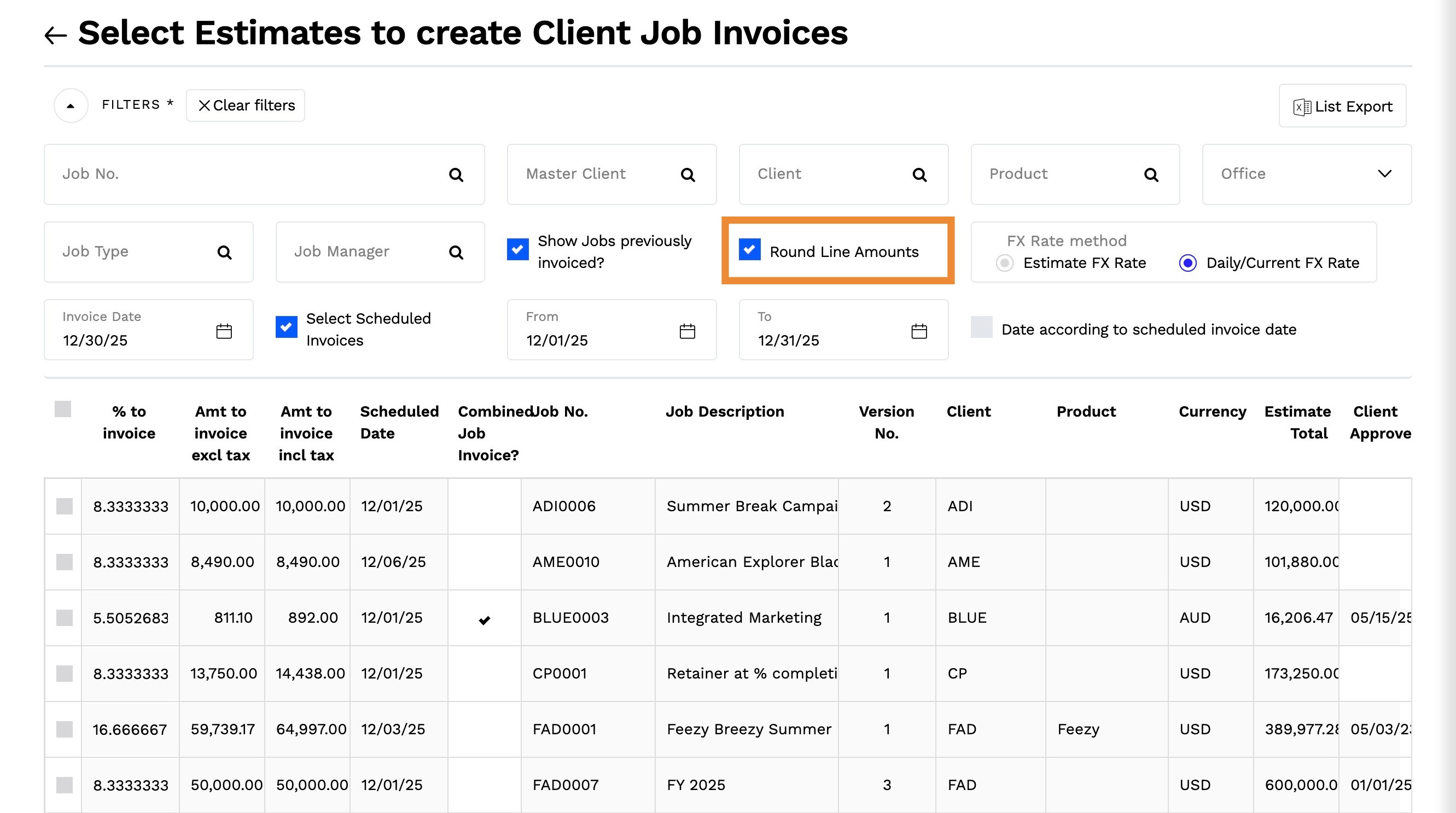Viewport: 1456px width, 813px height.
Task: Click the Product field search icon
Action: [1151, 175]
